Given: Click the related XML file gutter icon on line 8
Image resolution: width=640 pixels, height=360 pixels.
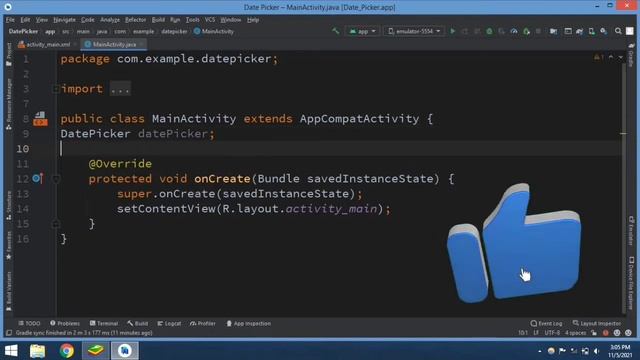Looking at the screenshot, I should point(40,119).
